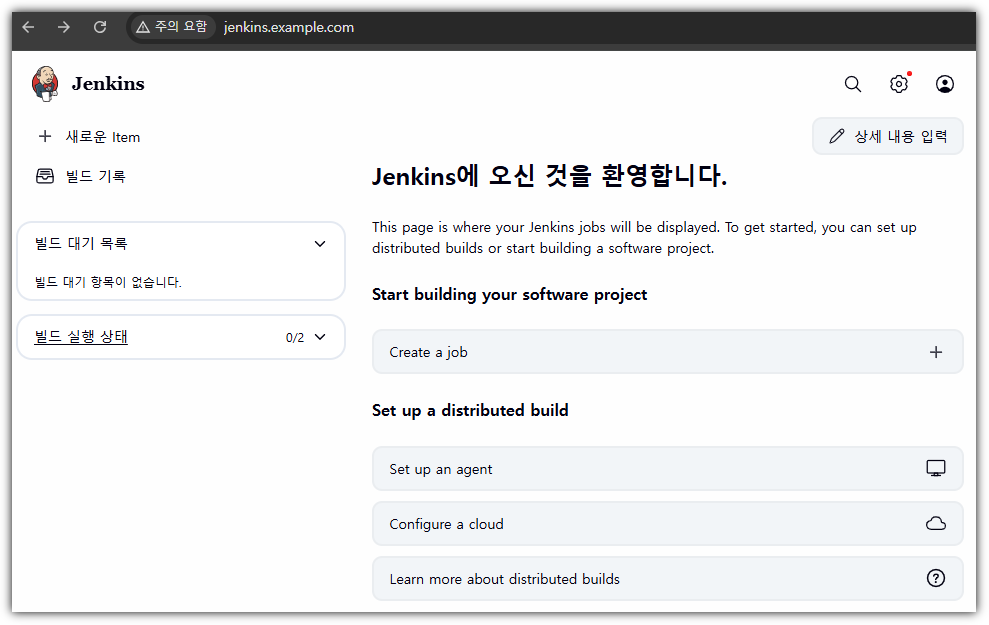The width and height of the screenshot is (989, 625).
Task: Expand the 빌드 실행 상태 panel chevron
Action: (320, 337)
